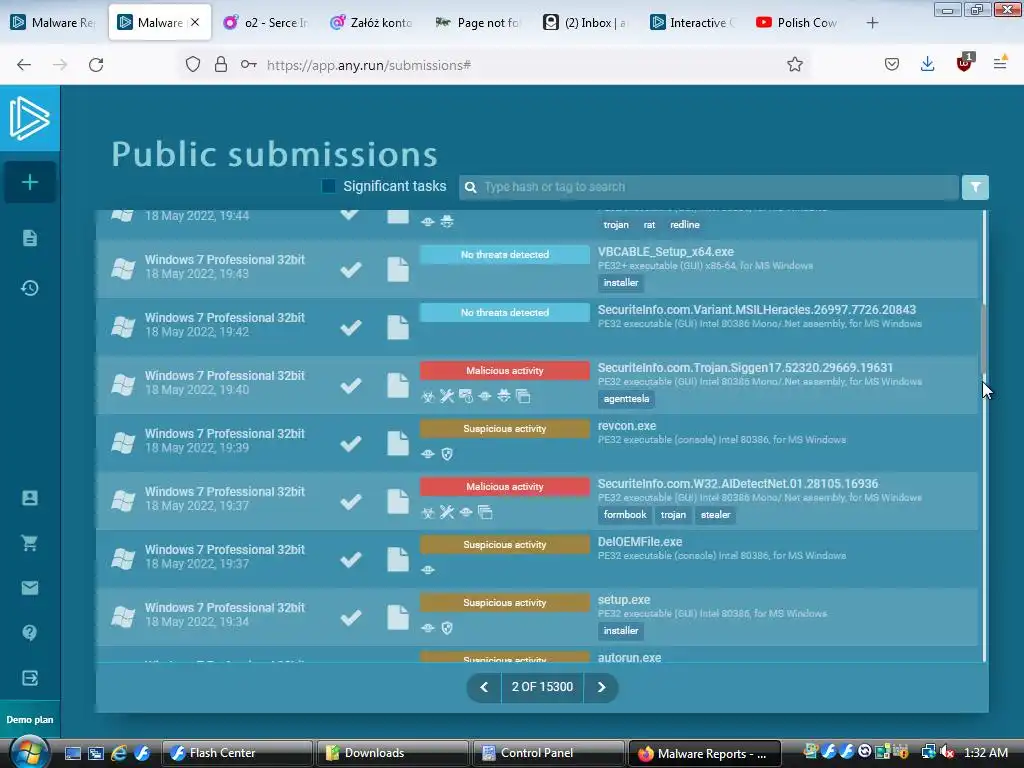The width and height of the screenshot is (1024, 768).
Task: Open Flash Center from the taskbar
Action: 236,753
